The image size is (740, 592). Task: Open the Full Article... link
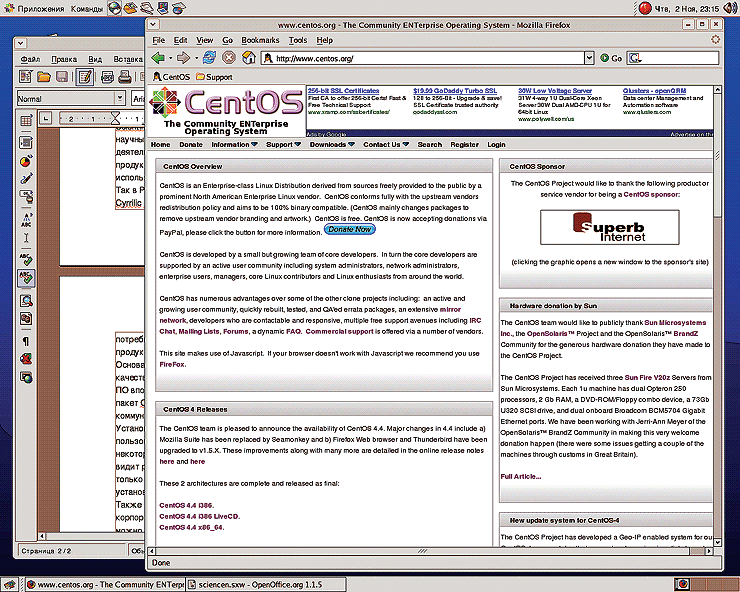tap(521, 476)
